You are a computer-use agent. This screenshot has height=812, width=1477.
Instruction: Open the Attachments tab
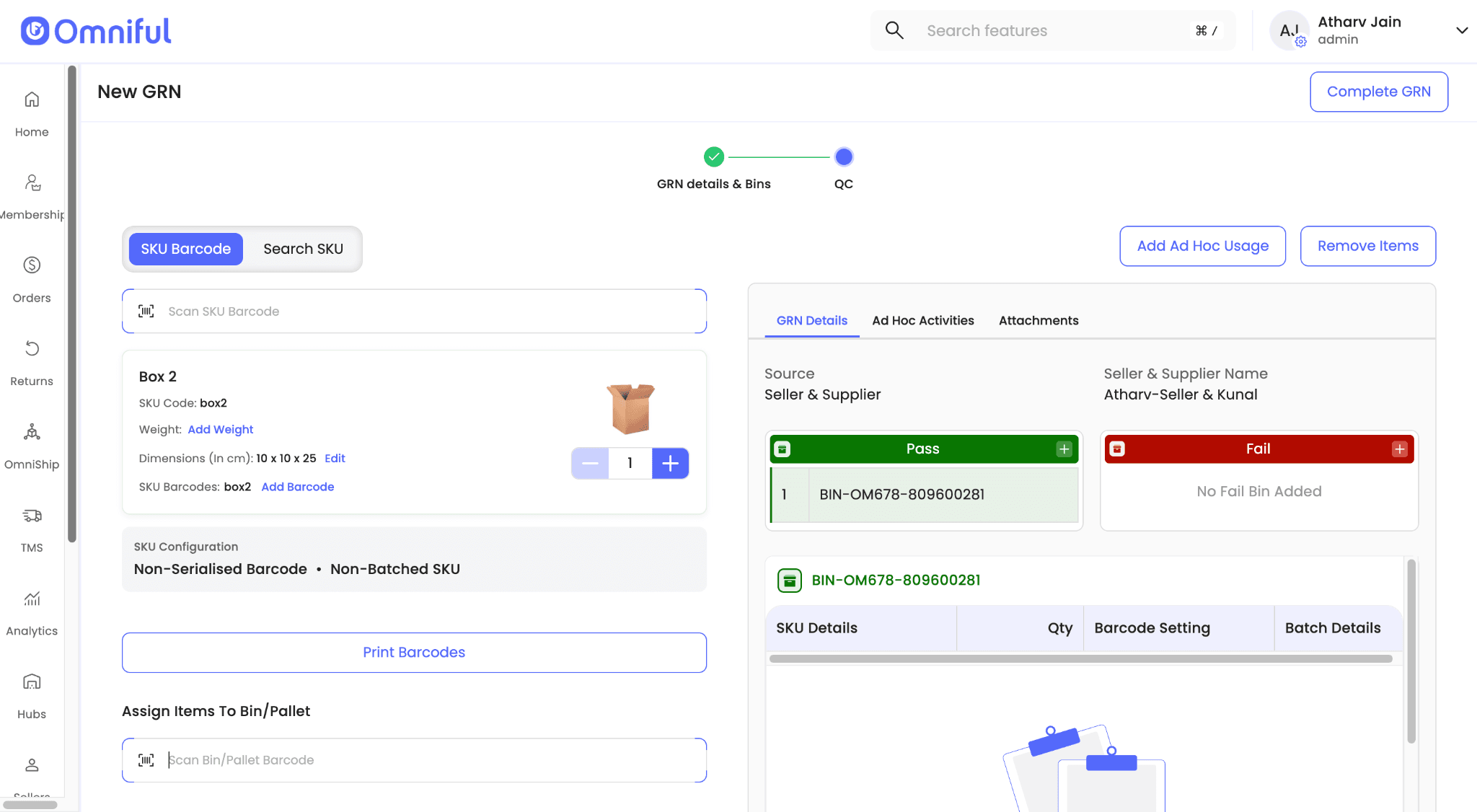(x=1039, y=320)
